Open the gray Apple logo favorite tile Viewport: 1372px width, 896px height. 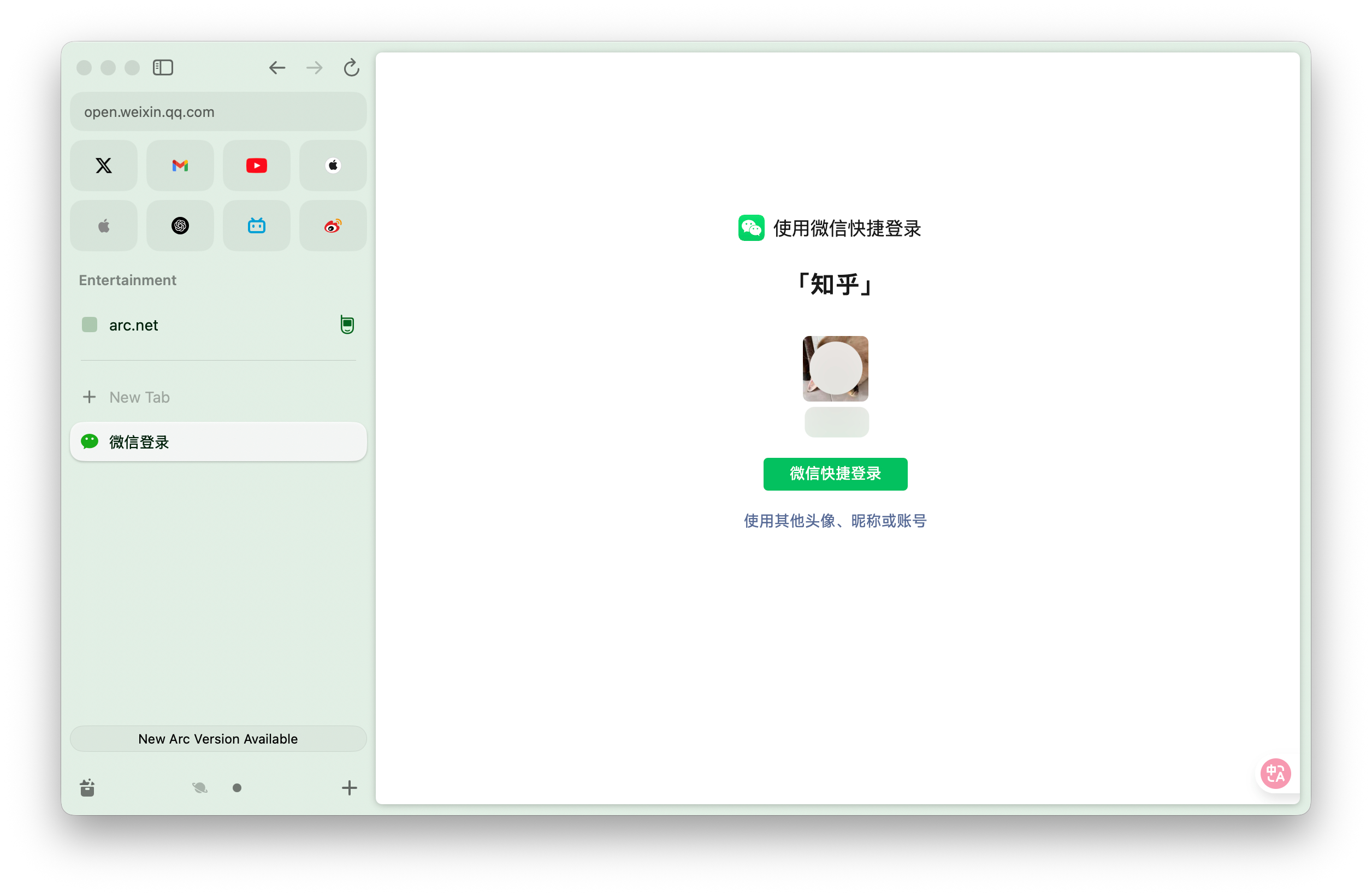[104, 226]
